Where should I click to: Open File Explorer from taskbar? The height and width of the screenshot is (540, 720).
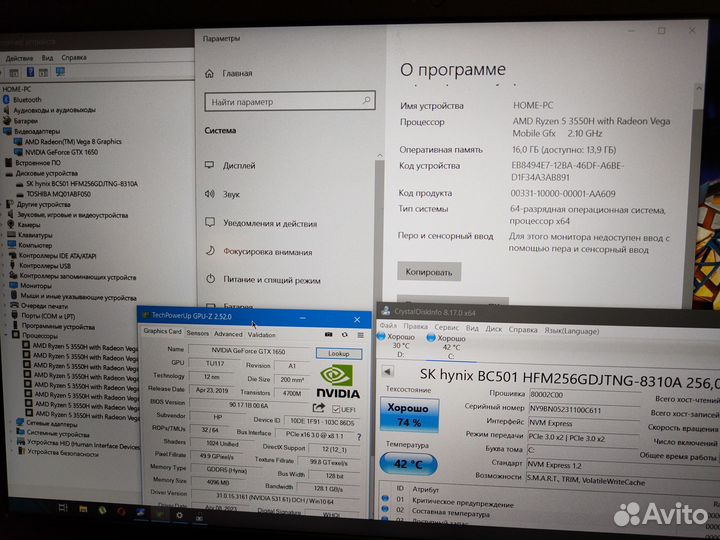click(x=83, y=509)
